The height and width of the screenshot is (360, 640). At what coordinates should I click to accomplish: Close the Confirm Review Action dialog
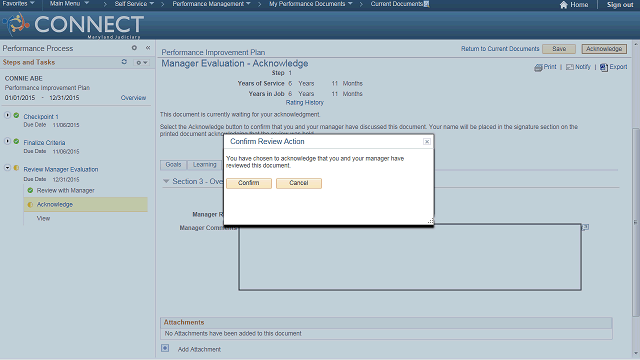click(427, 142)
